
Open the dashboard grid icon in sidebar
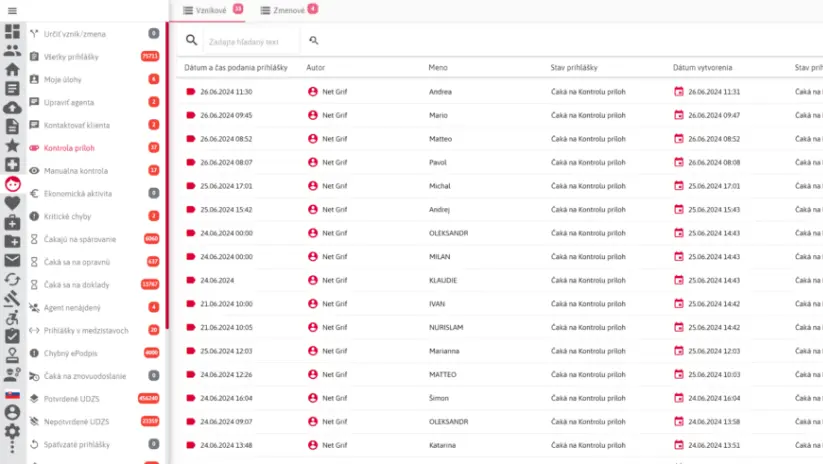(x=12, y=31)
